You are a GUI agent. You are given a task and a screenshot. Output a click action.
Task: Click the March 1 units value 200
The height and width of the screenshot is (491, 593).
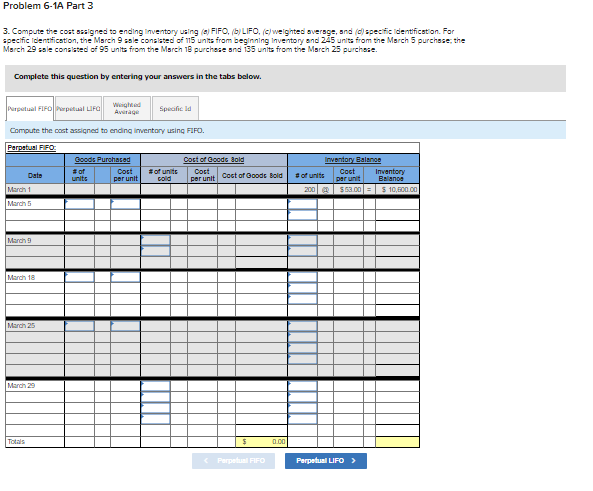pos(303,190)
